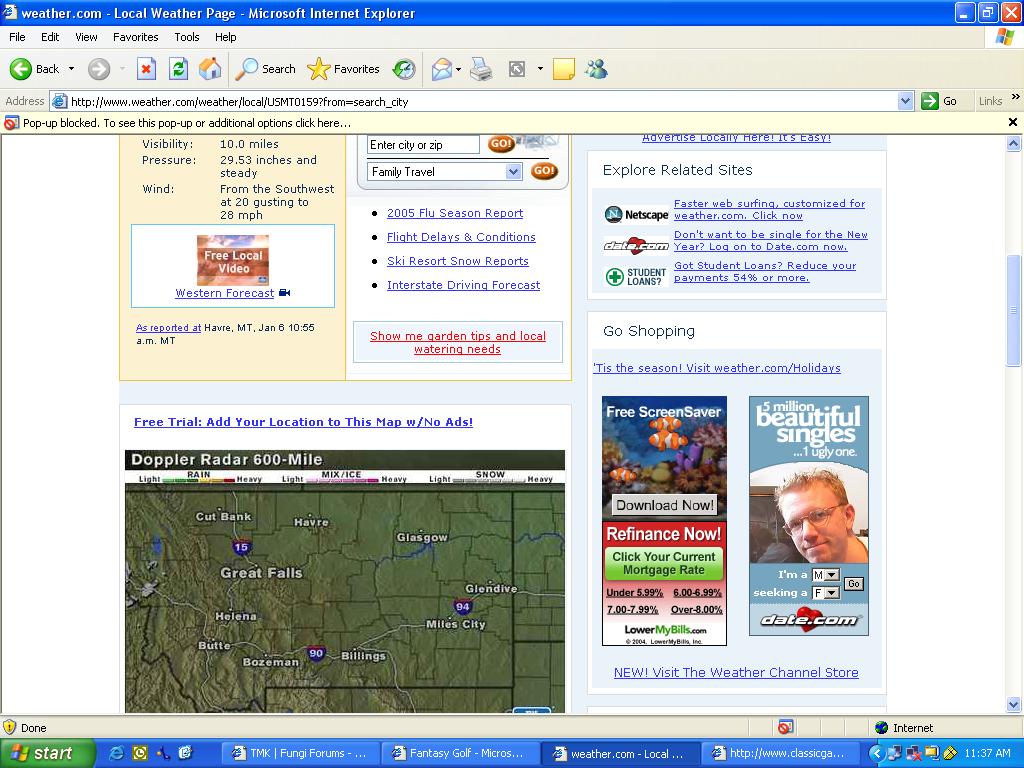
Task: Click the Free Trial Add Your Location link
Action: (x=303, y=422)
